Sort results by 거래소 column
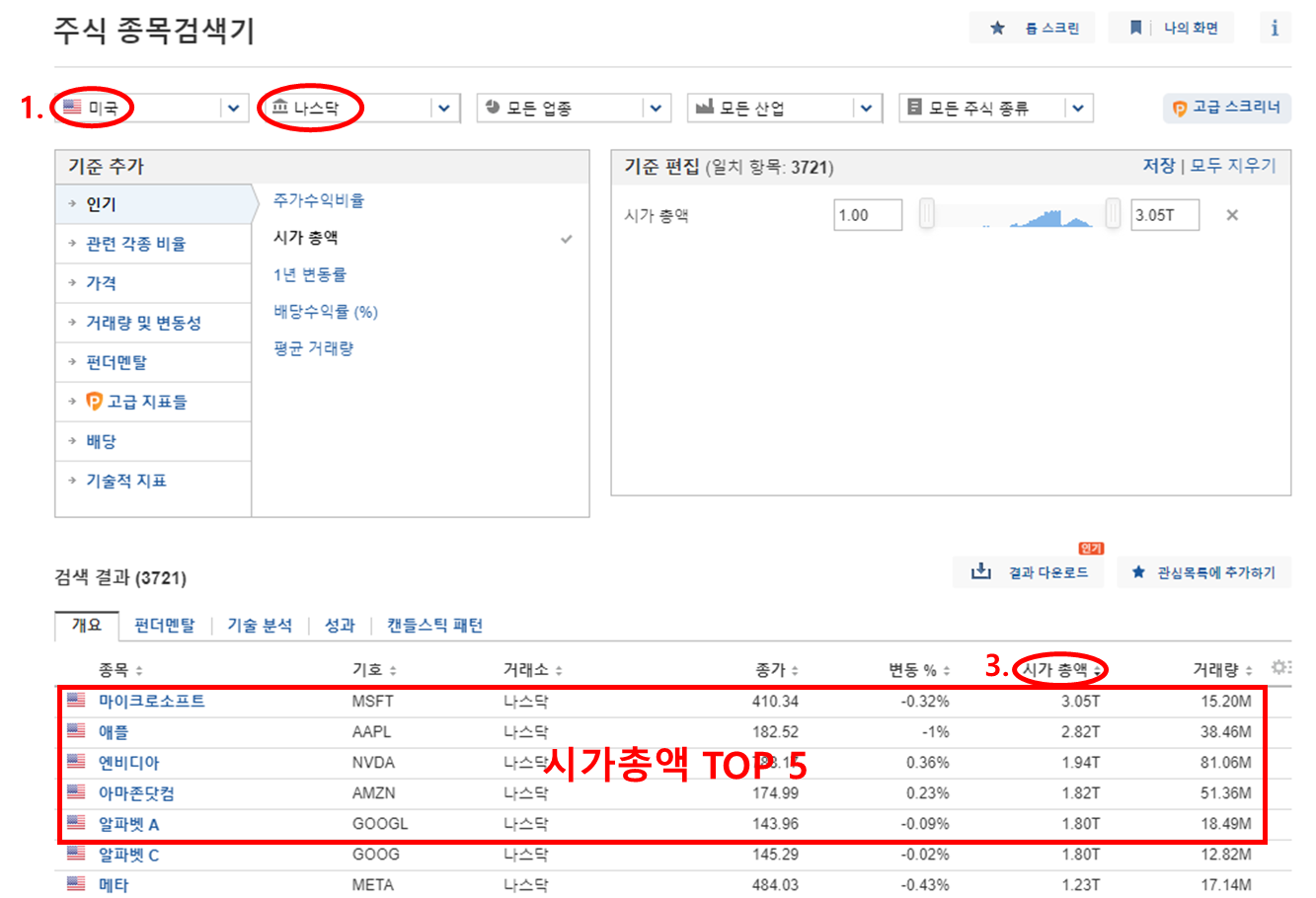This screenshot has width=1316, height=898. pyautogui.click(x=532, y=670)
